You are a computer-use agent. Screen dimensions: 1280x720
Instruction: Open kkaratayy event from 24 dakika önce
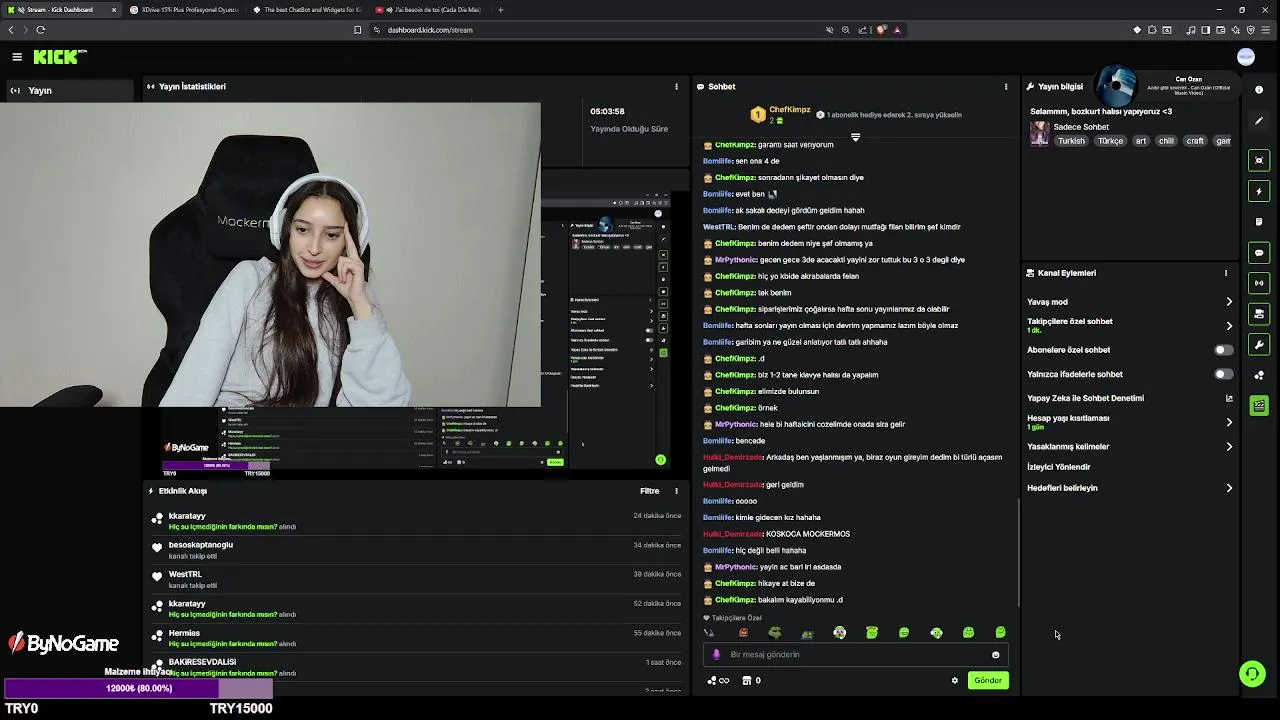[x=414, y=521]
